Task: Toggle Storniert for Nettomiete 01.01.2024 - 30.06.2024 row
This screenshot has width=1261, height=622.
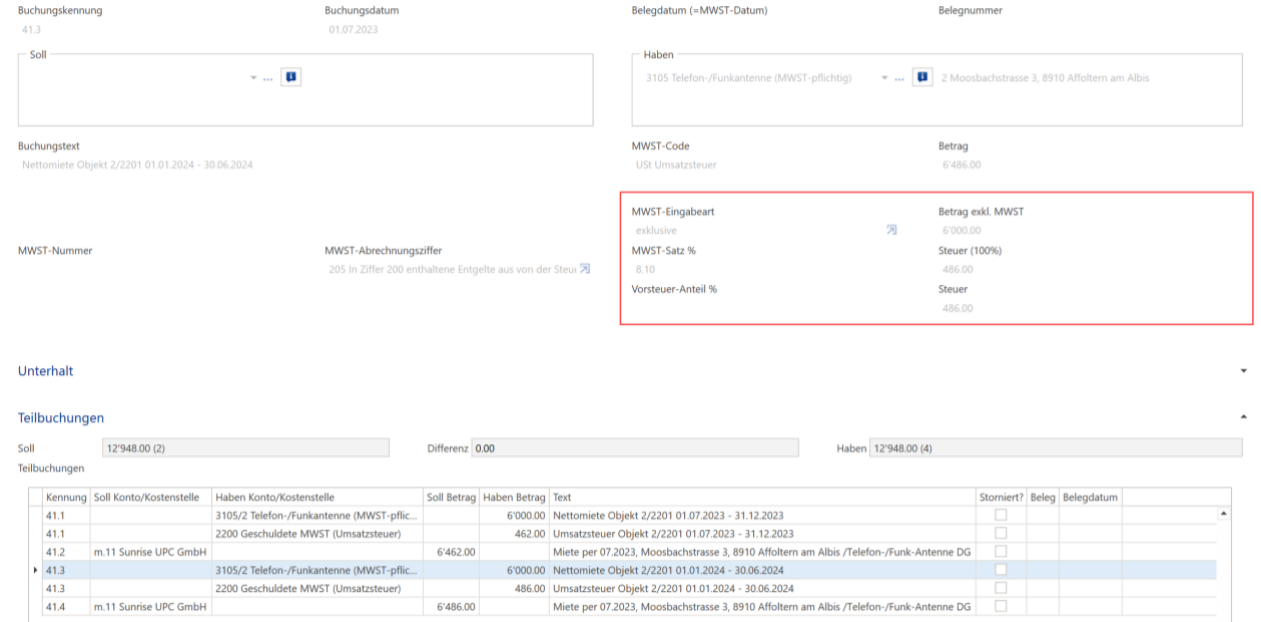Action: tap(1000, 570)
